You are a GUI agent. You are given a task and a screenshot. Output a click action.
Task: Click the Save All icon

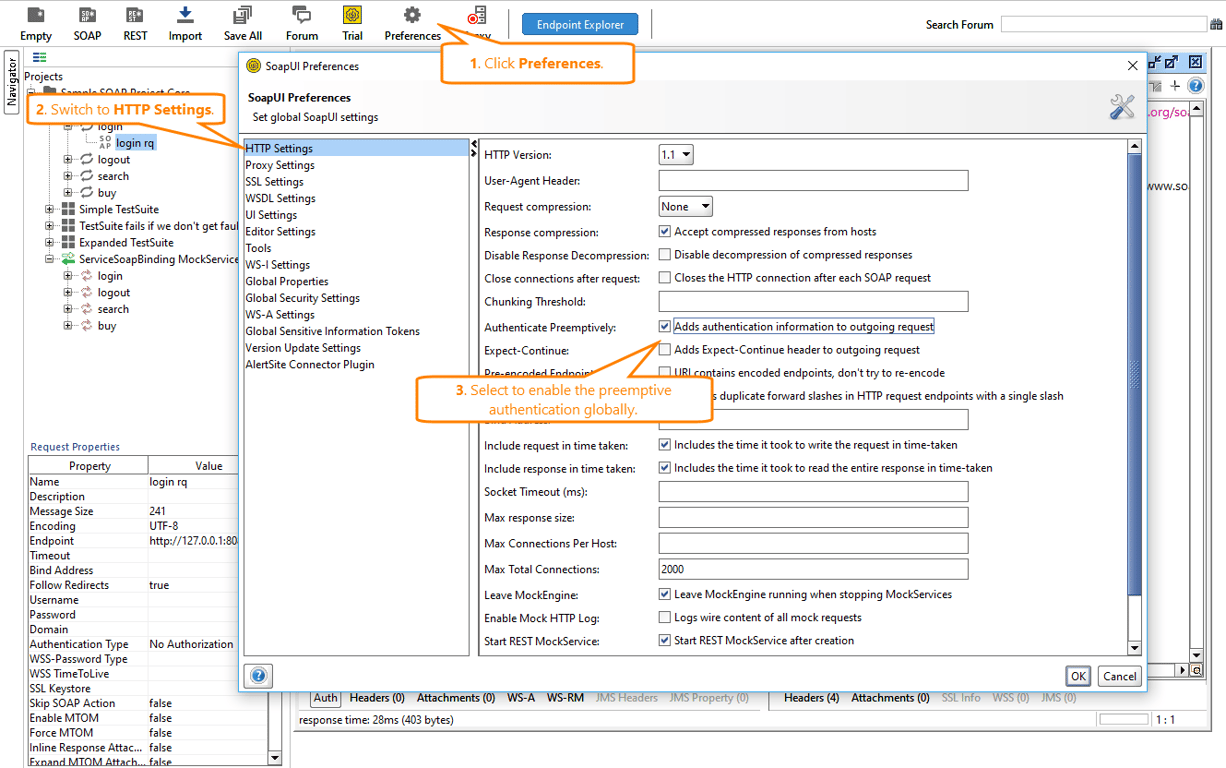(242, 22)
